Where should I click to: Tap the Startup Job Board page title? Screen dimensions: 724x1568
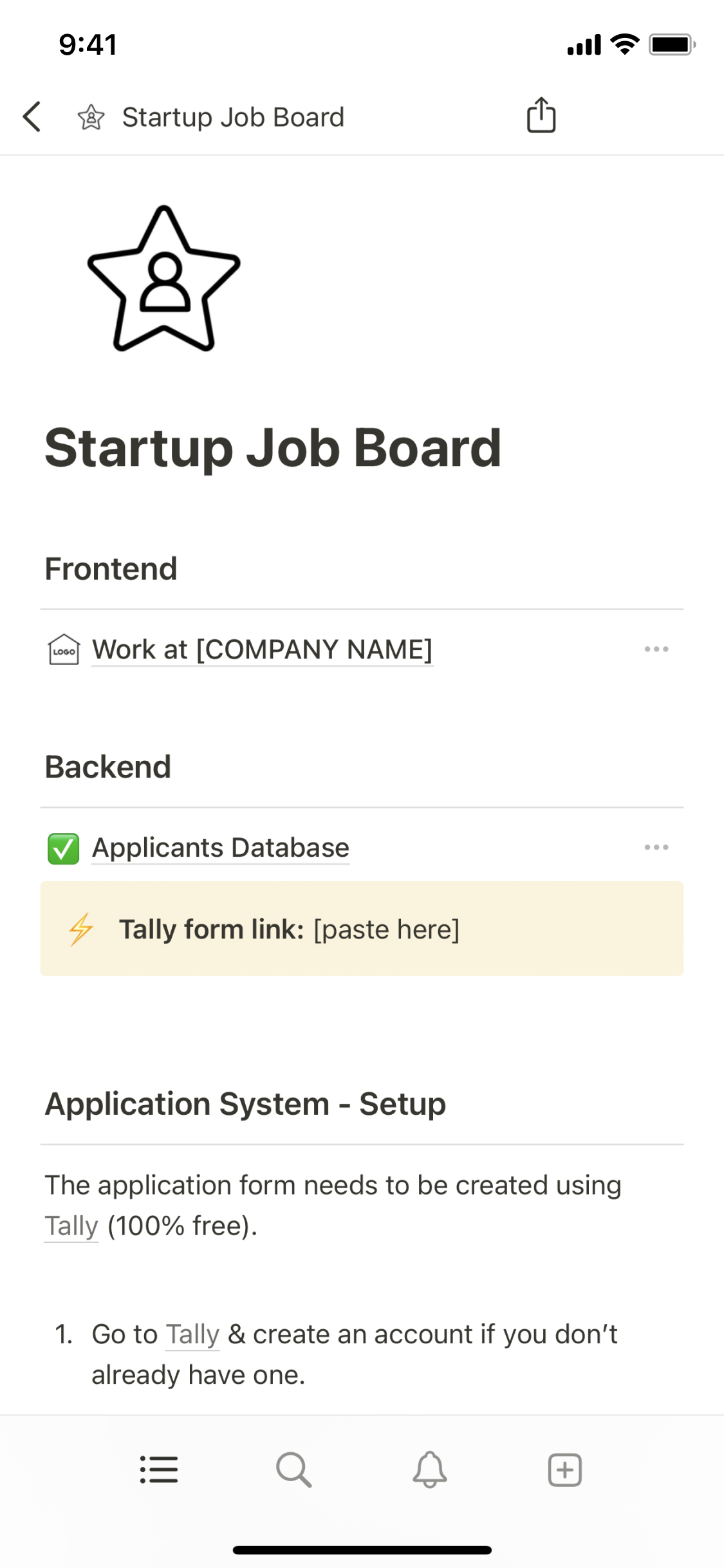point(273,448)
